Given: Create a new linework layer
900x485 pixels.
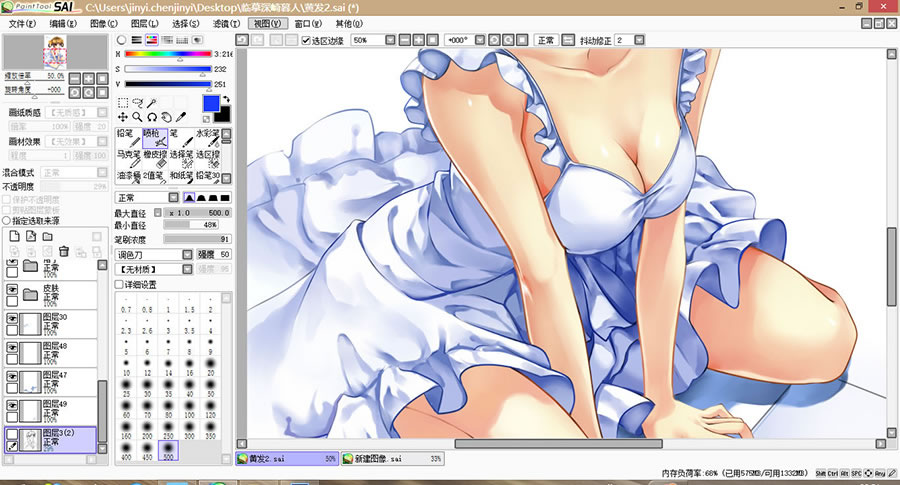Looking at the screenshot, I should pyautogui.click(x=31, y=236).
